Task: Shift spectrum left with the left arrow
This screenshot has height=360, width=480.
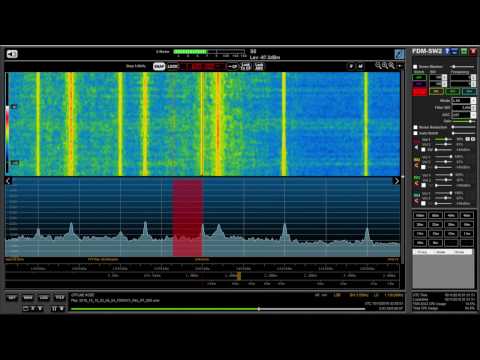Action: click(x=9, y=181)
